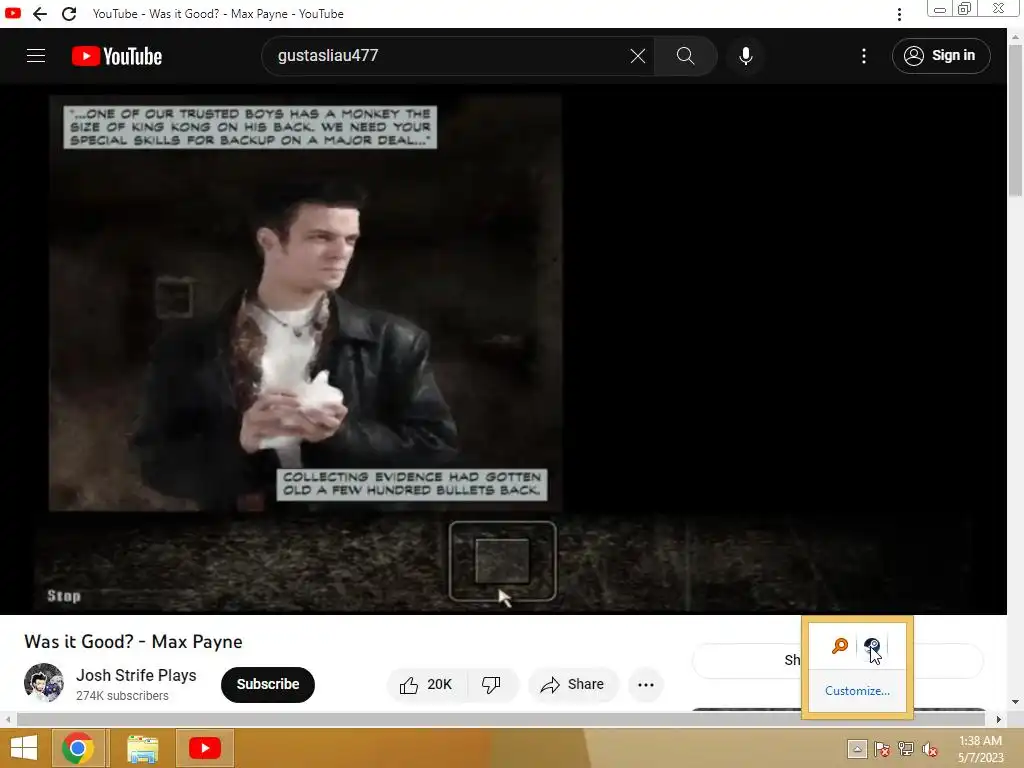Open Chrome app three-dot menu

tap(899, 14)
